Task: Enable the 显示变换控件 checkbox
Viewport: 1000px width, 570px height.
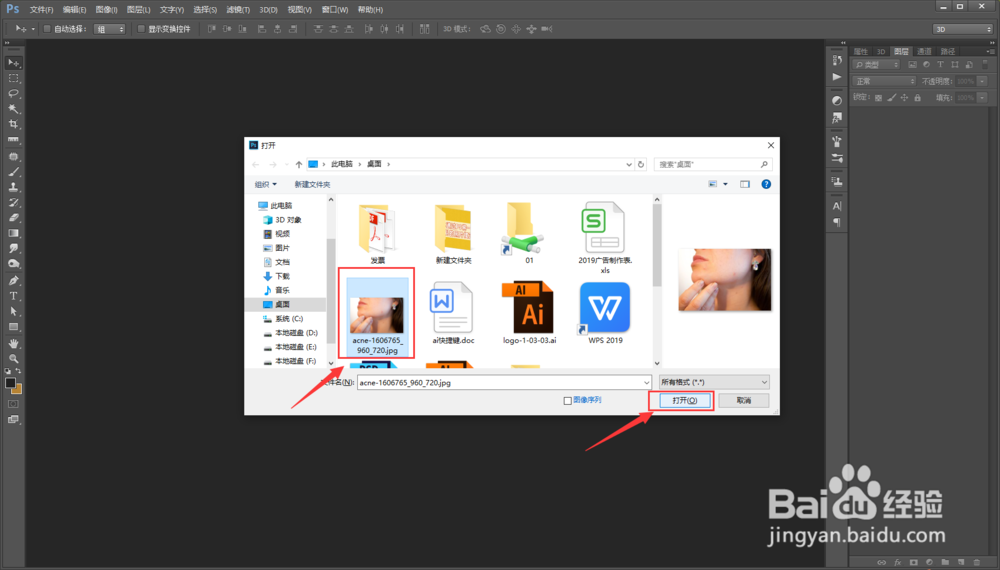Action: coord(141,29)
